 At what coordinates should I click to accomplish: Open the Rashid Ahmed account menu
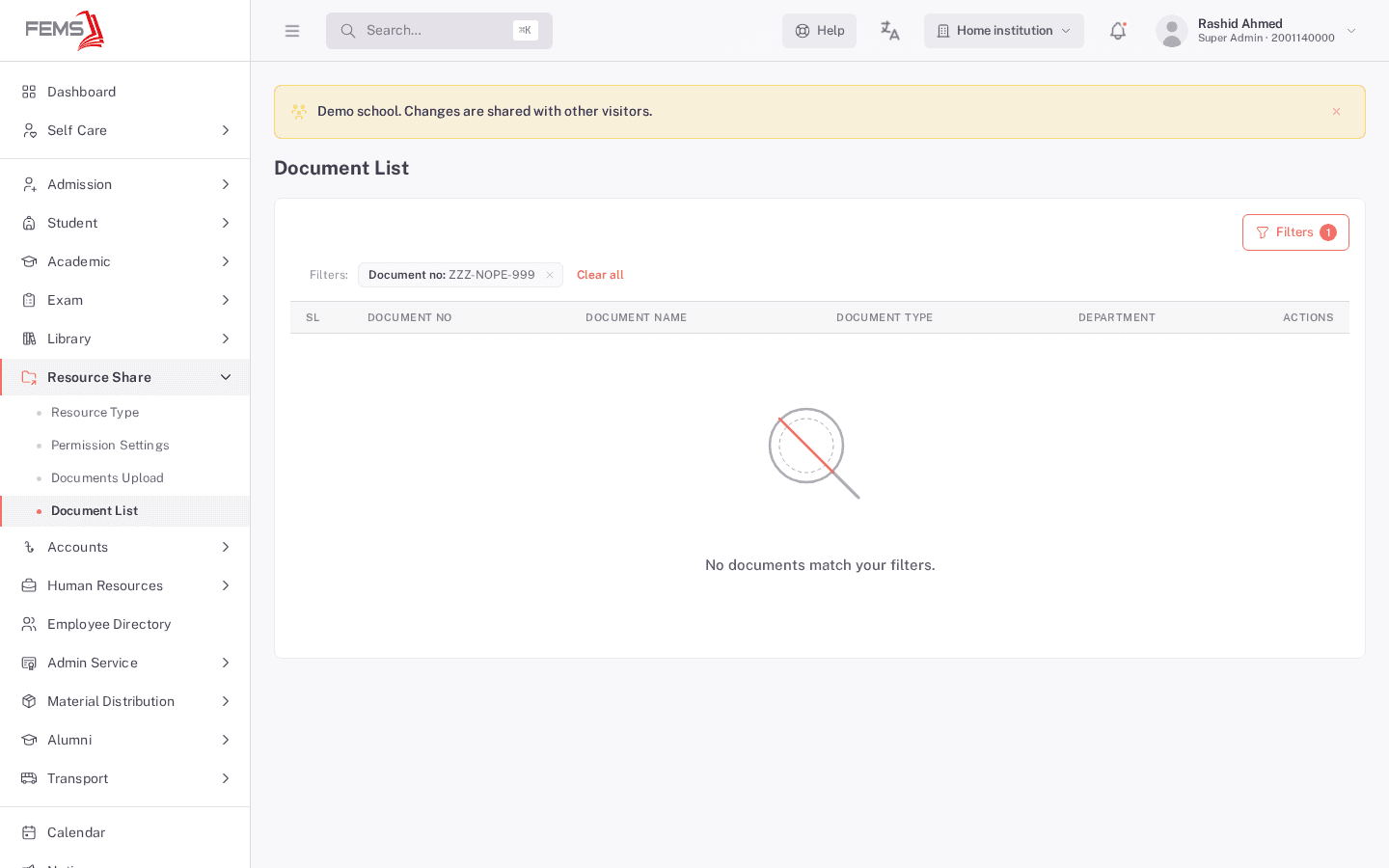coord(1258,31)
